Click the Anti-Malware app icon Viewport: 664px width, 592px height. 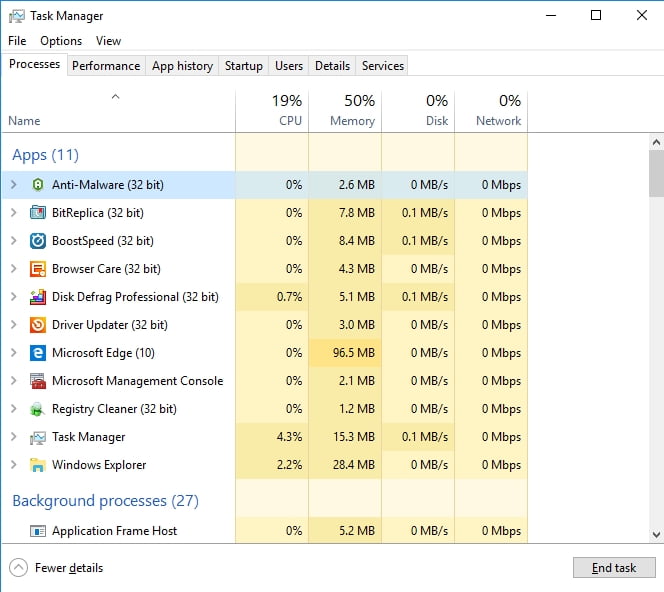click(x=38, y=185)
